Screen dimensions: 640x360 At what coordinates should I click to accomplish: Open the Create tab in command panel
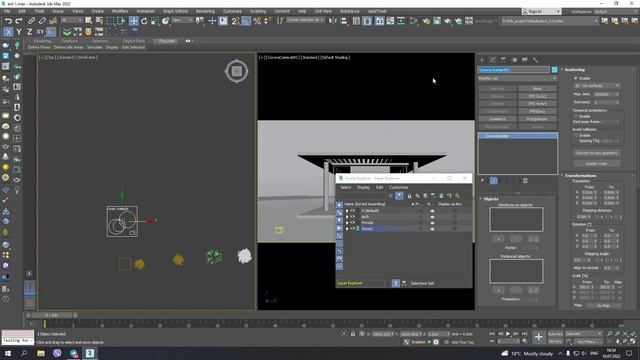coord(482,60)
